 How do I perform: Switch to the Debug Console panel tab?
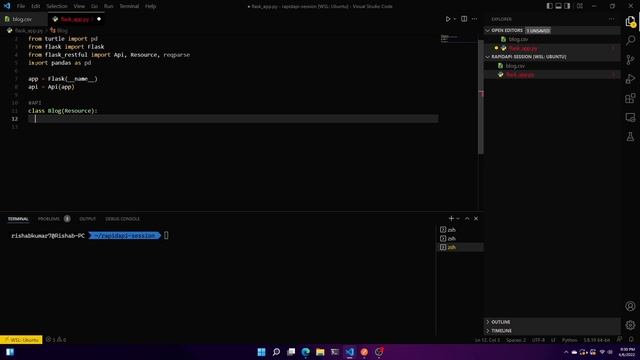pyautogui.click(x=122, y=219)
